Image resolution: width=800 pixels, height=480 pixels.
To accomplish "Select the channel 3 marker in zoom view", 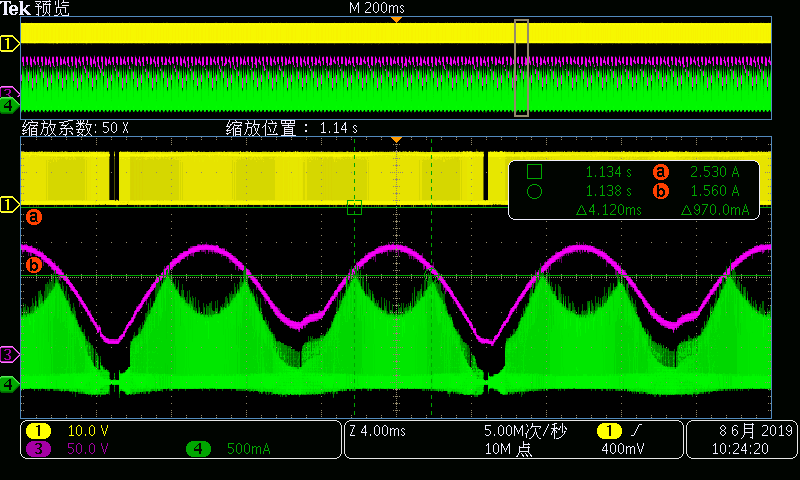I will tap(9, 354).
